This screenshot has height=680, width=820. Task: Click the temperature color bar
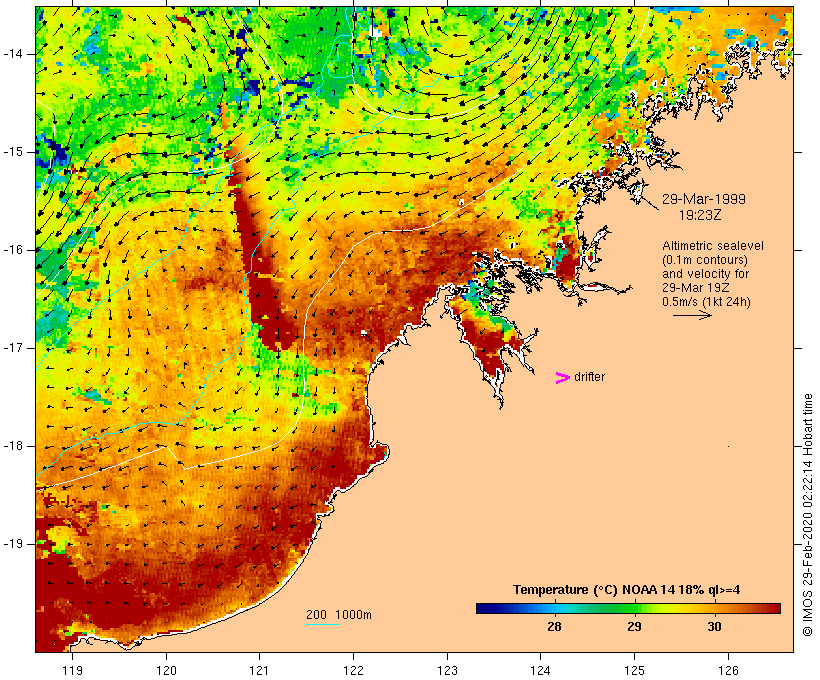pos(628,608)
